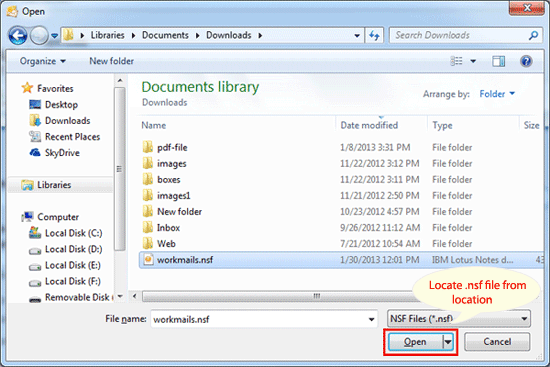Click the IBM Lotus Notes type cell
The width and height of the screenshot is (550, 367).
(x=472, y=260)
